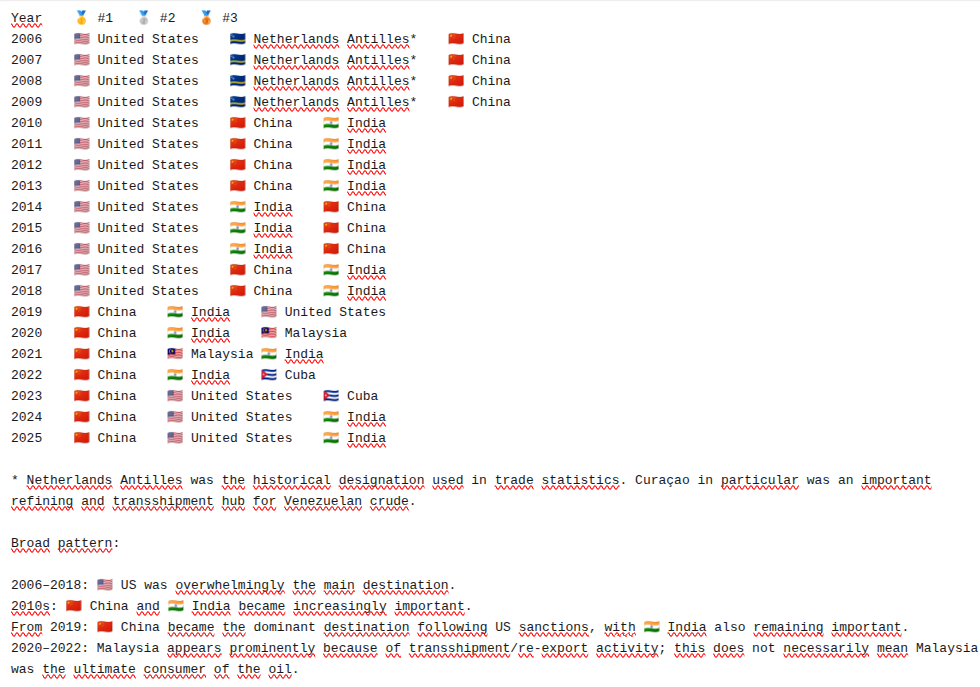This screenshot has width=980, height=687.
Task: Click the China flag in the 2011 row
Action: point(238,144)
